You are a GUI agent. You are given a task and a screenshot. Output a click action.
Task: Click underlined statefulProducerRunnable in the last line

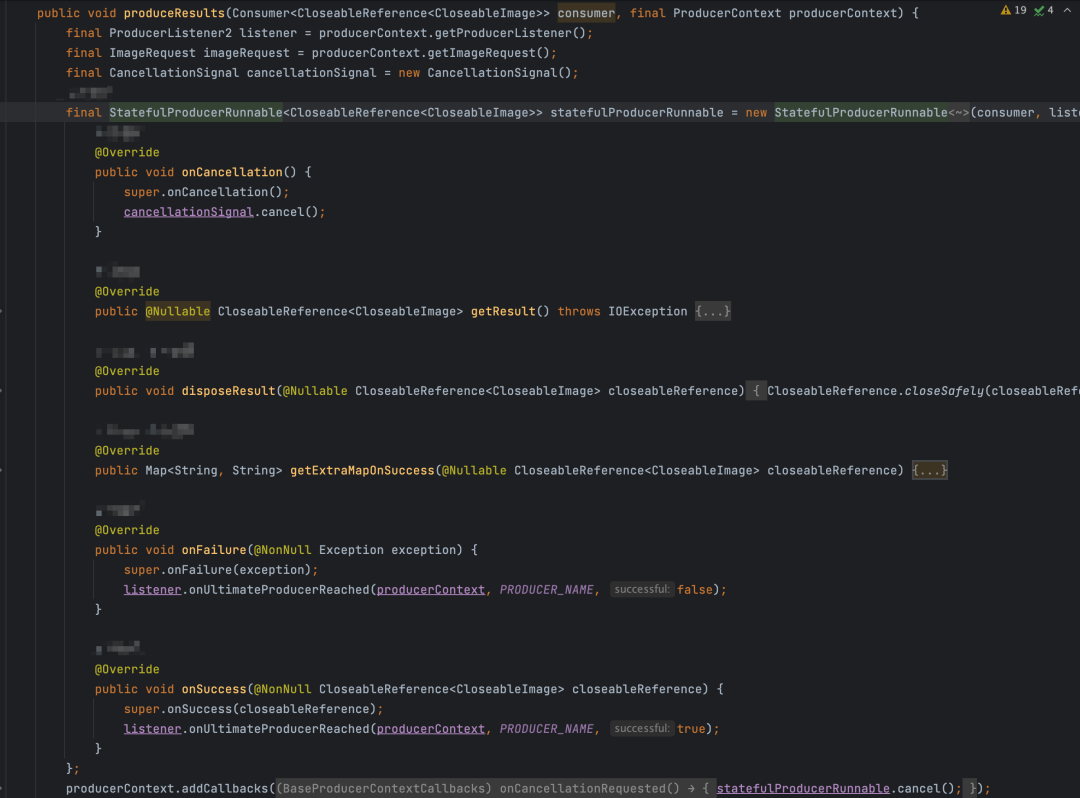[803, 789]
